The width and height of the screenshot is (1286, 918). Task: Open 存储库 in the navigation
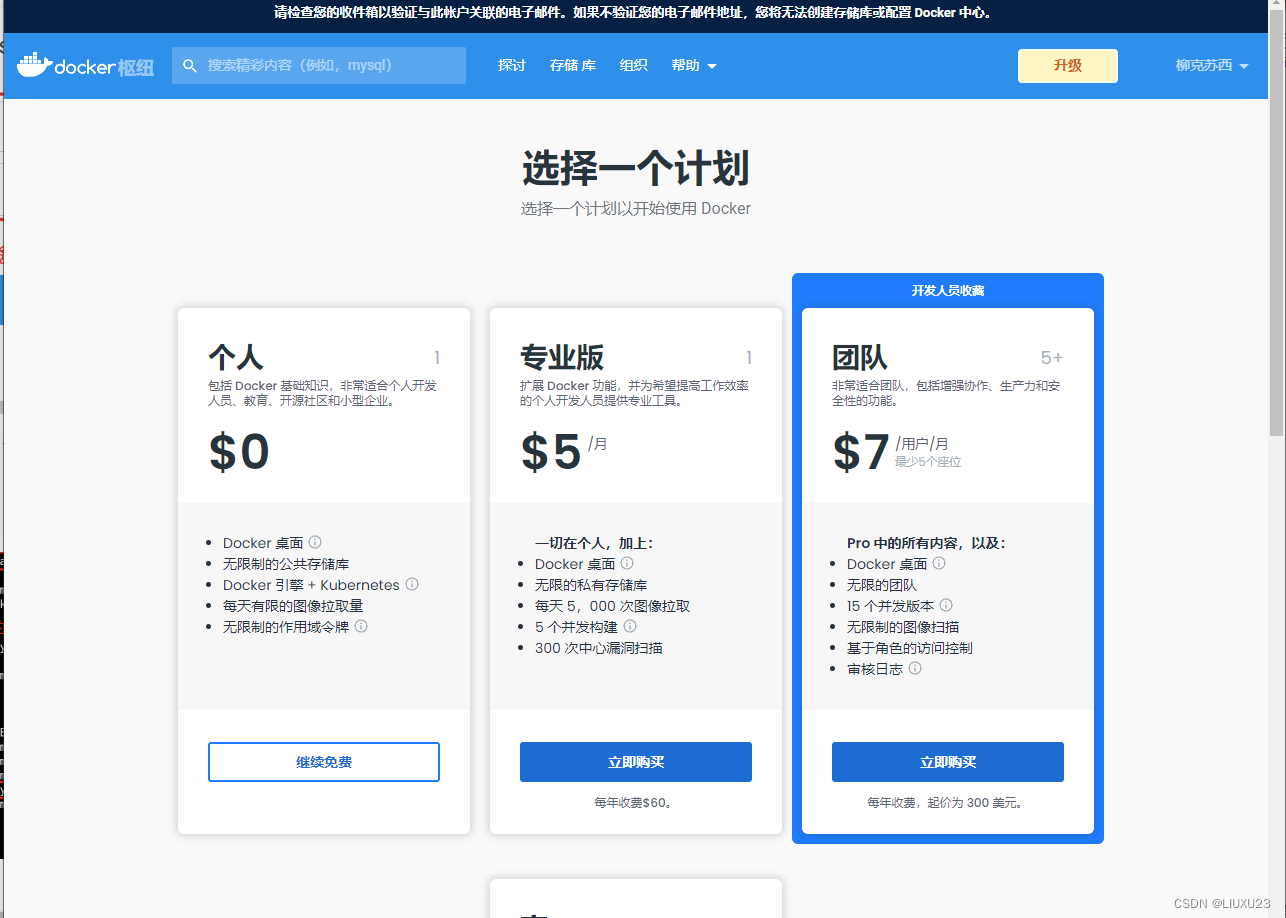click(x=573, y=66)
